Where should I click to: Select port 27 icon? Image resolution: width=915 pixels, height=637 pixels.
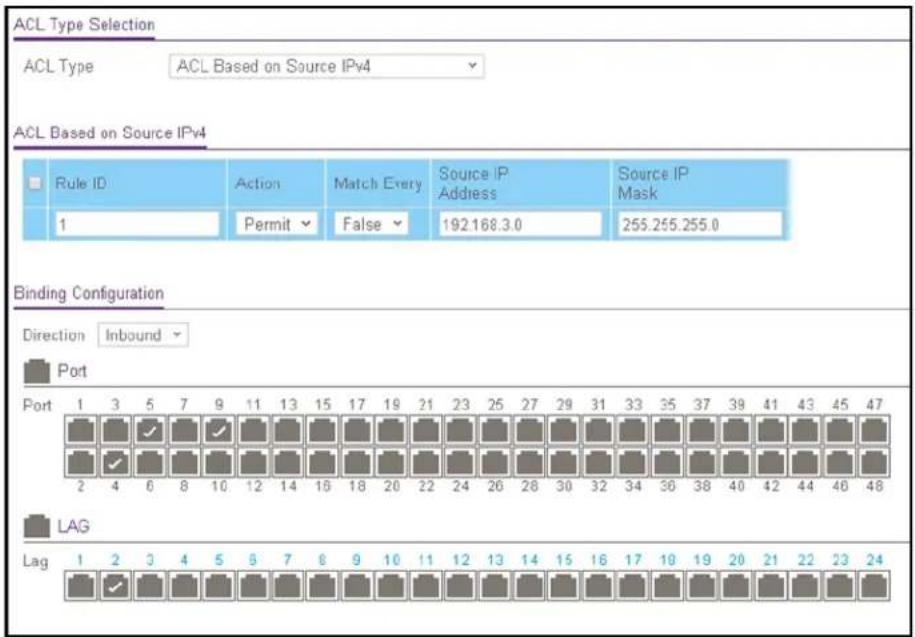click(x=529, y=430)
